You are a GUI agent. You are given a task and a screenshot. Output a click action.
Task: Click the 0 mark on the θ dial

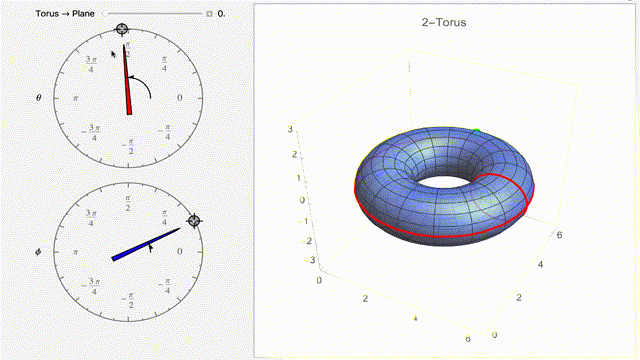point(180,98)
